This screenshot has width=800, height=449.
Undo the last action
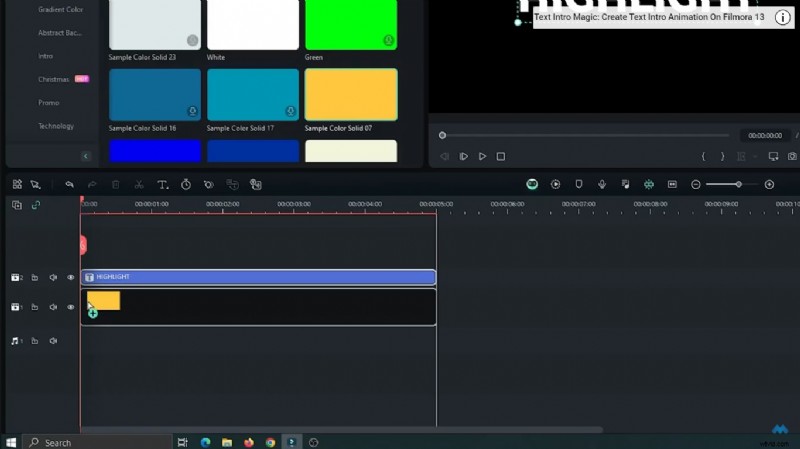pyautogui.click(x=69, y=184)
